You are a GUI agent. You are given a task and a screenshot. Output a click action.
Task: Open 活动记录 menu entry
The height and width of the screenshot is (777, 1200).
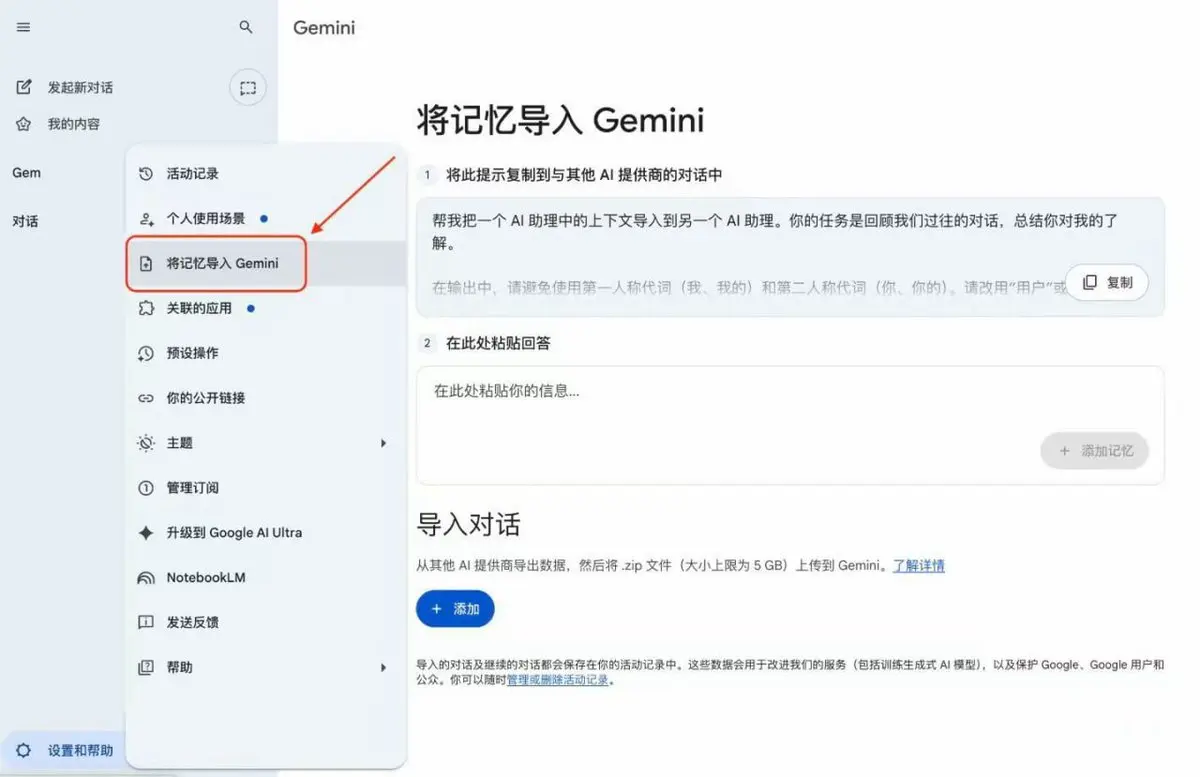pyautogui.click(x=265, y=174)
